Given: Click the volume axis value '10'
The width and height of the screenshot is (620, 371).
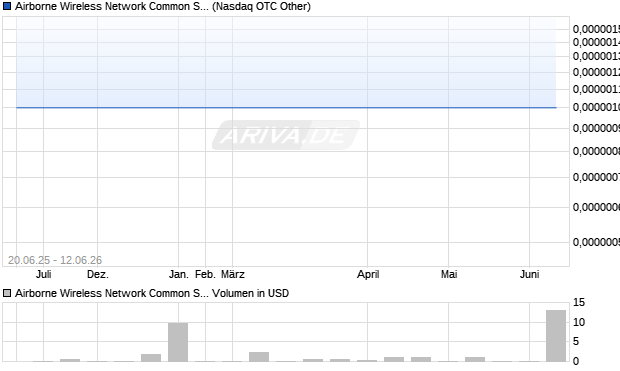Looking at the screenshot, I should pyautogui.click(x=579, y=322).
